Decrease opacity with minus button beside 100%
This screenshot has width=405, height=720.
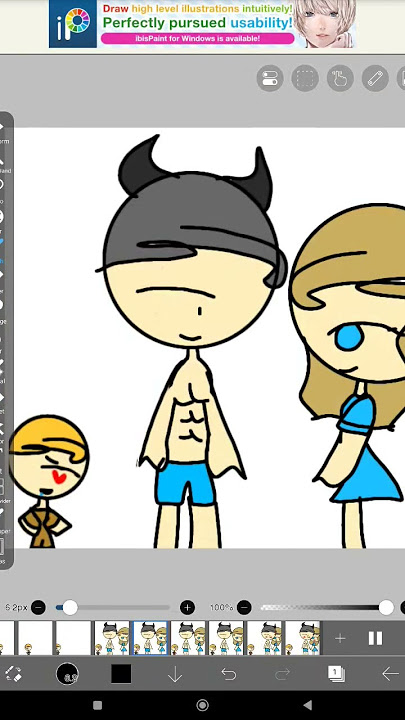tap(244, 608)
